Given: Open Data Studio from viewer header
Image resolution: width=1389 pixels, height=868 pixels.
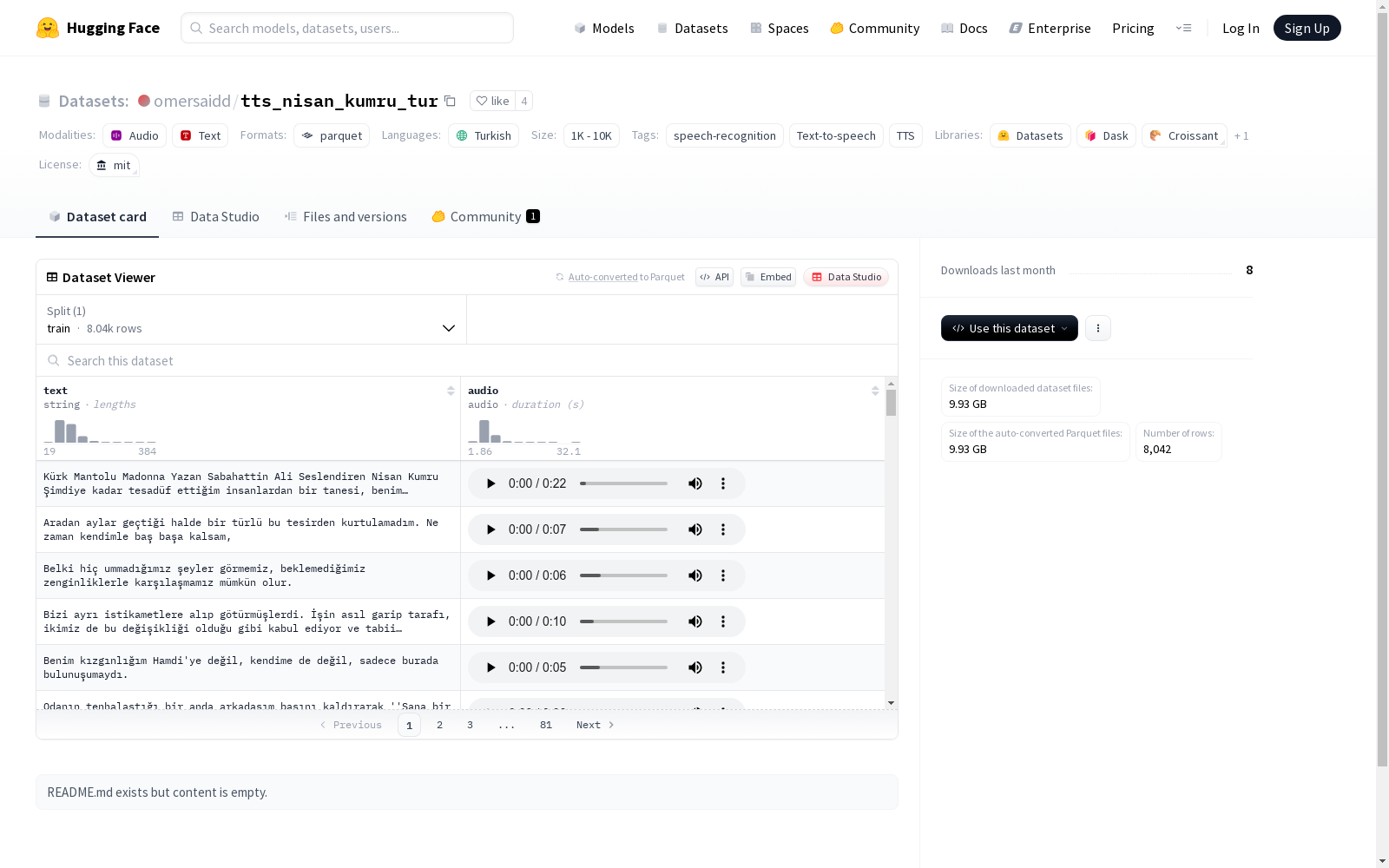Looking at the screenshot, I should [846, 277].
